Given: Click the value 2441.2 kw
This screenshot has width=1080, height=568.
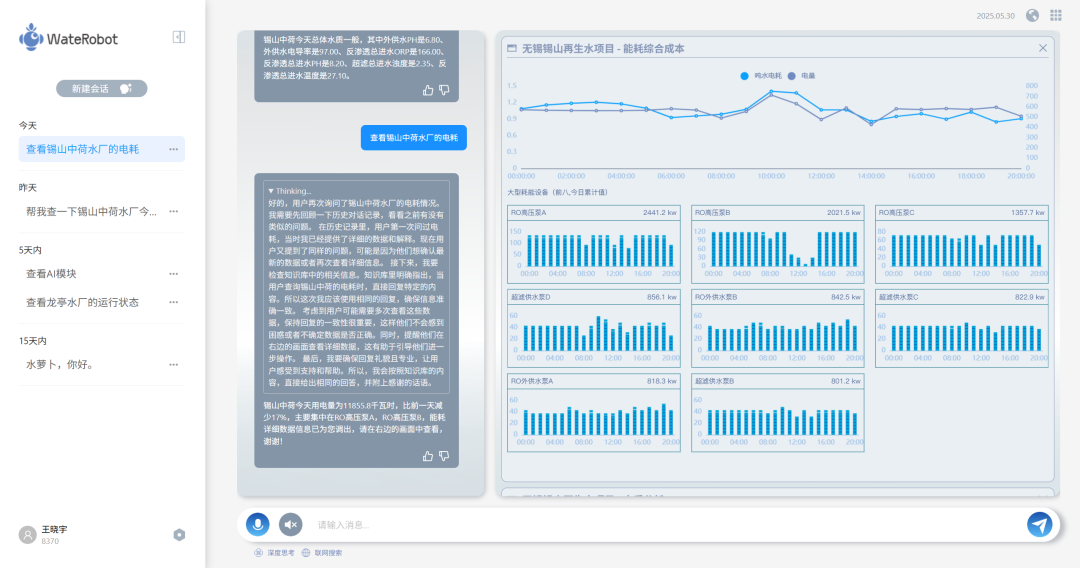Looking at the screenshot, I should (660, 213).
